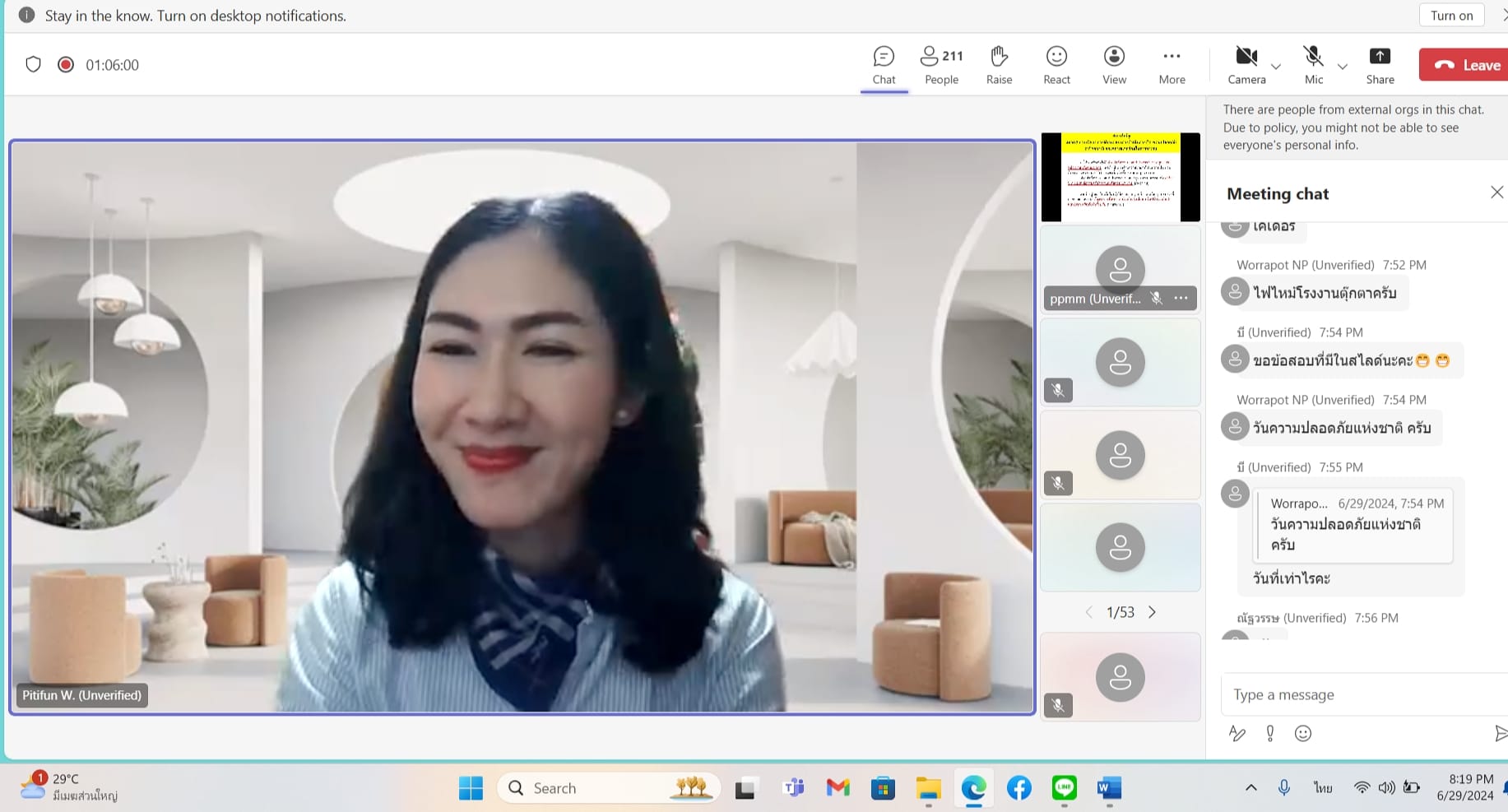Viewport: 1508px width, 812px height.
Task: Open the React emoji menu
Action: (1056, 65)
